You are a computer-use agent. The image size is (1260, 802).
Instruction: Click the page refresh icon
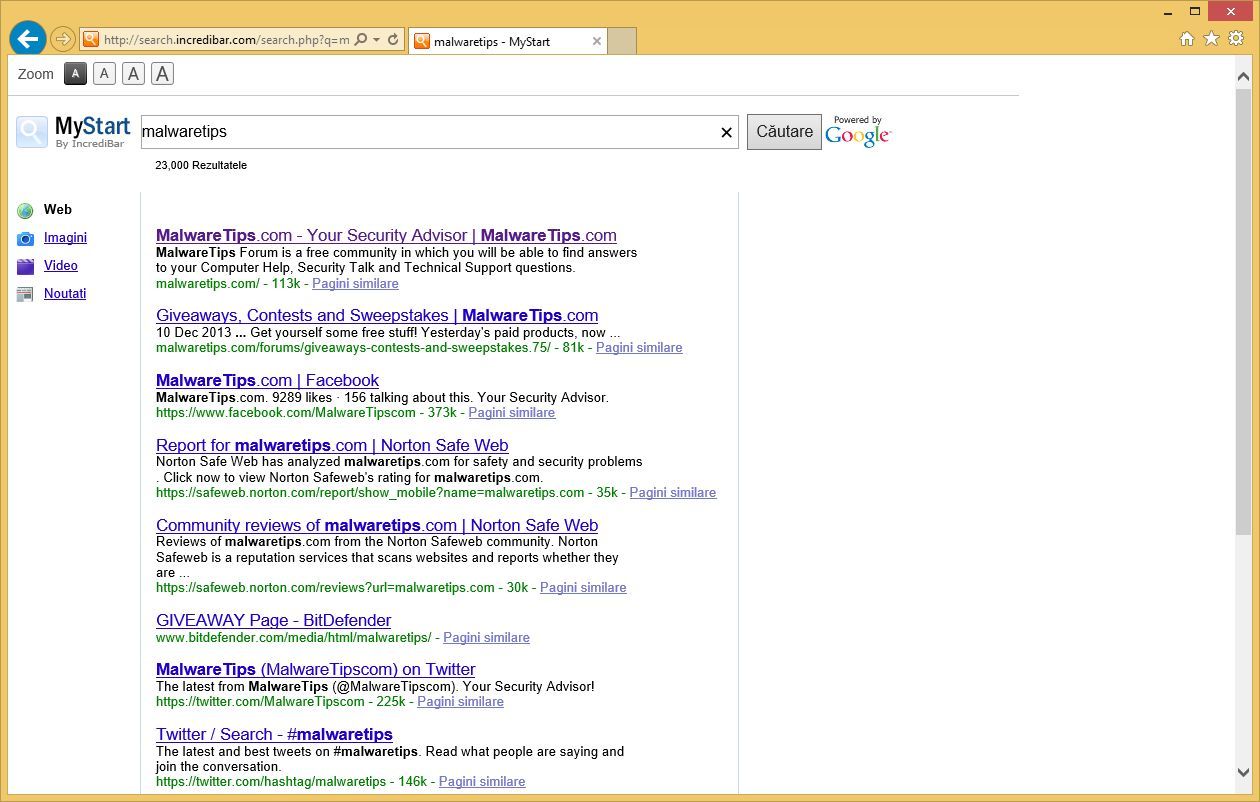pyautogui.click(x=393, y=40)
